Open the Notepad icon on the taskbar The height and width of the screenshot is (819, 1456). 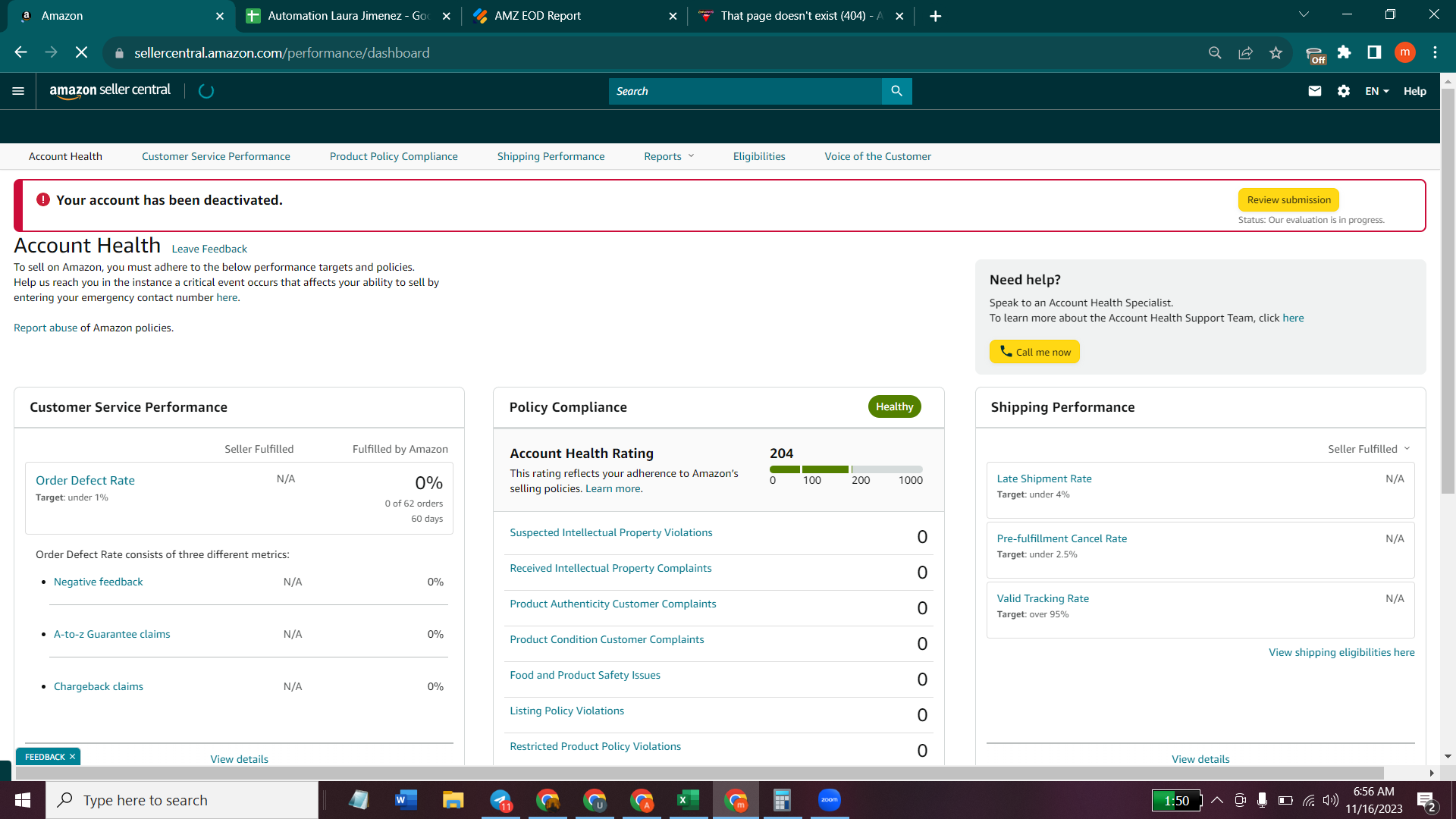(x=359, y=800)
